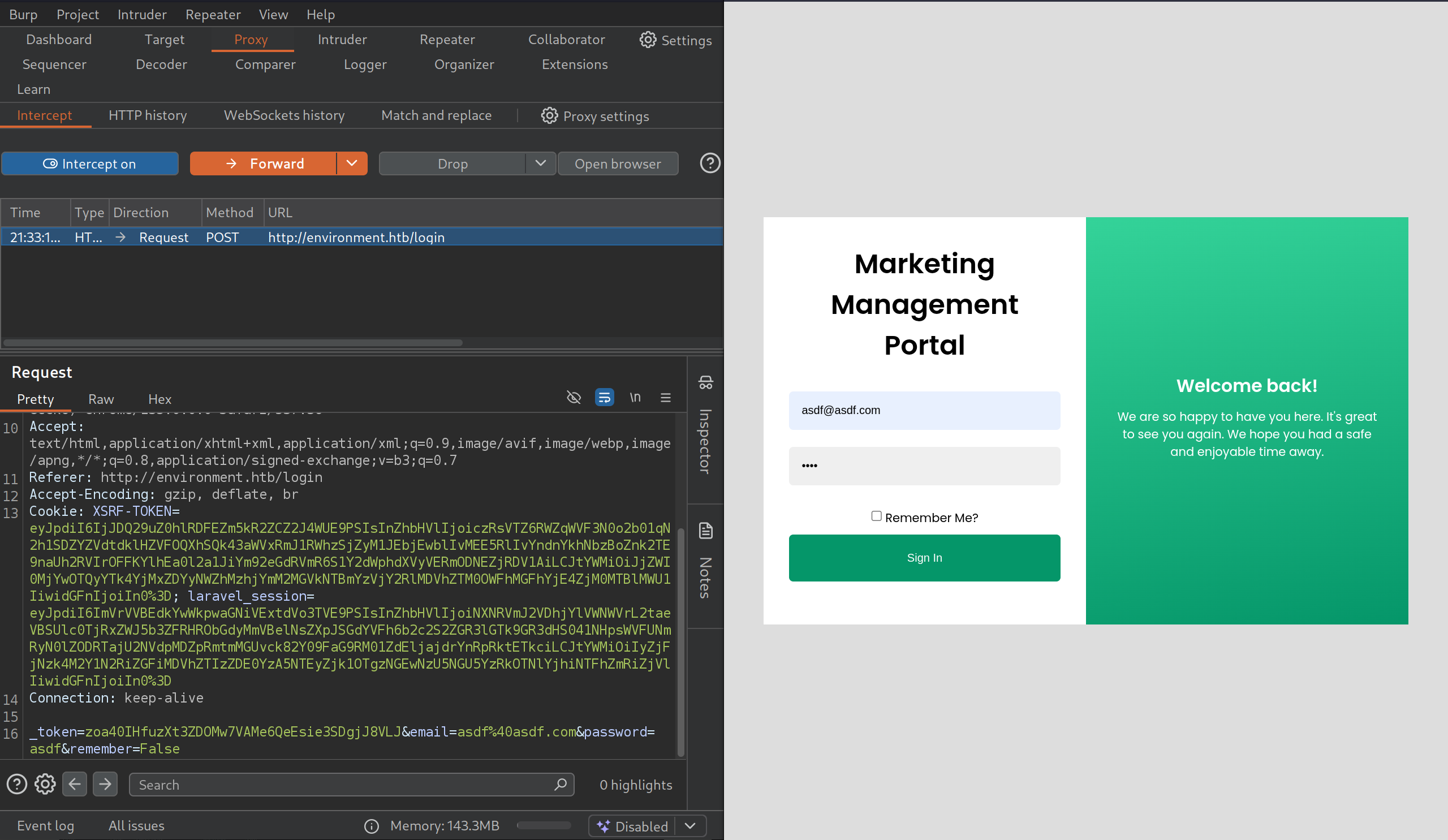This screenshot has width=1448, height=840.
Task: Toggle the Intercept on button
Action: pos(89,163)
